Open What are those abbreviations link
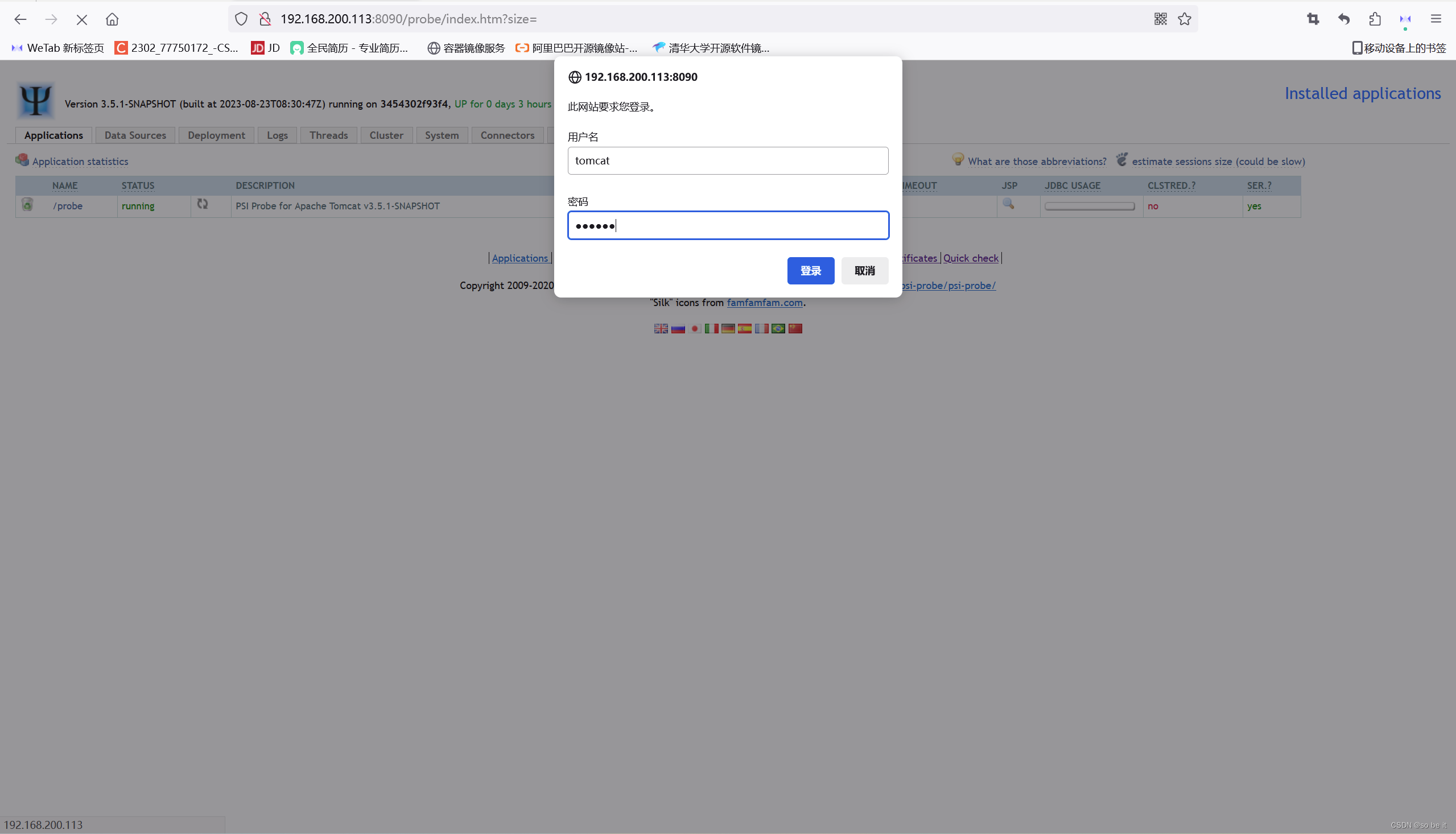 1037,162
